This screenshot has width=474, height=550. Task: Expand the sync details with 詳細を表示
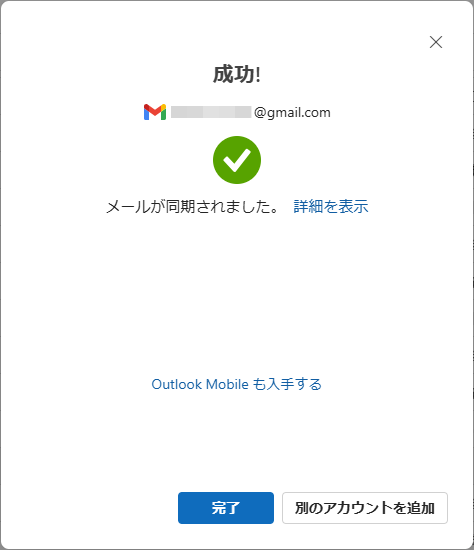point(331,206)
